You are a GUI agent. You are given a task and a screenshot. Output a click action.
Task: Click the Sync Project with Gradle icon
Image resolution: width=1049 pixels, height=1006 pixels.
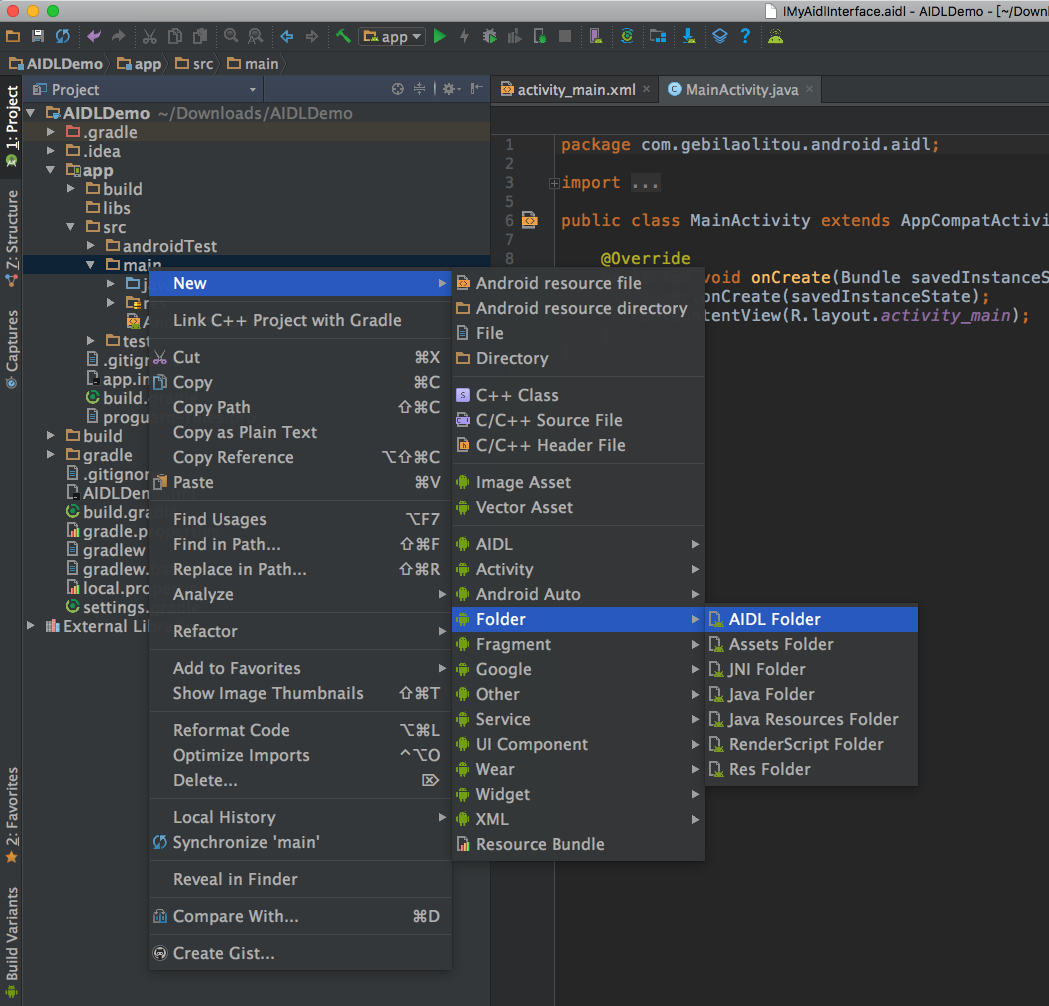(x=627, y=36)
